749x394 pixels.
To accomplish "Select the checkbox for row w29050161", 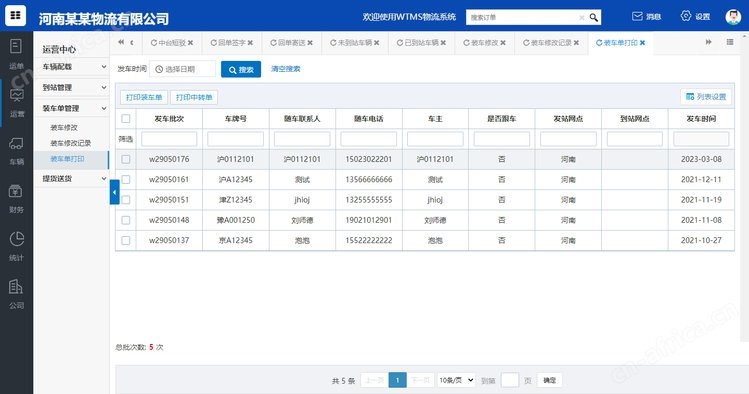I will pyautogui.click(x=126, y=179).
